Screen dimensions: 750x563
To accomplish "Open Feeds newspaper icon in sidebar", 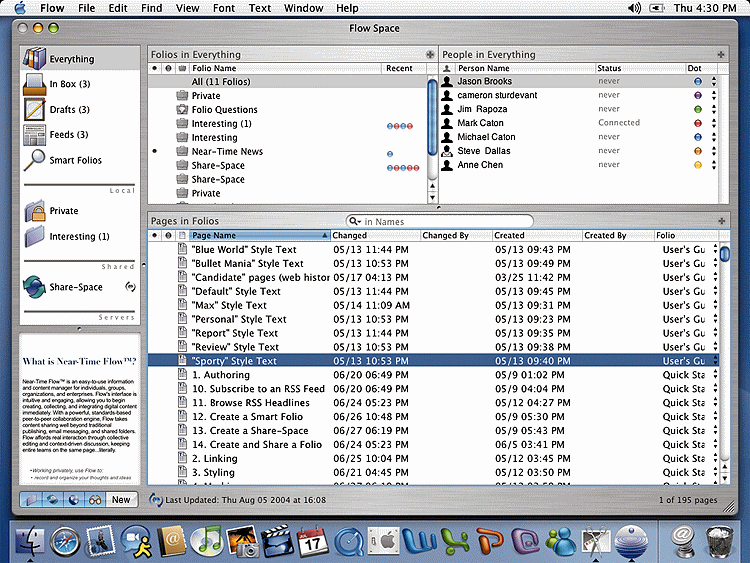I will point(34,134).
